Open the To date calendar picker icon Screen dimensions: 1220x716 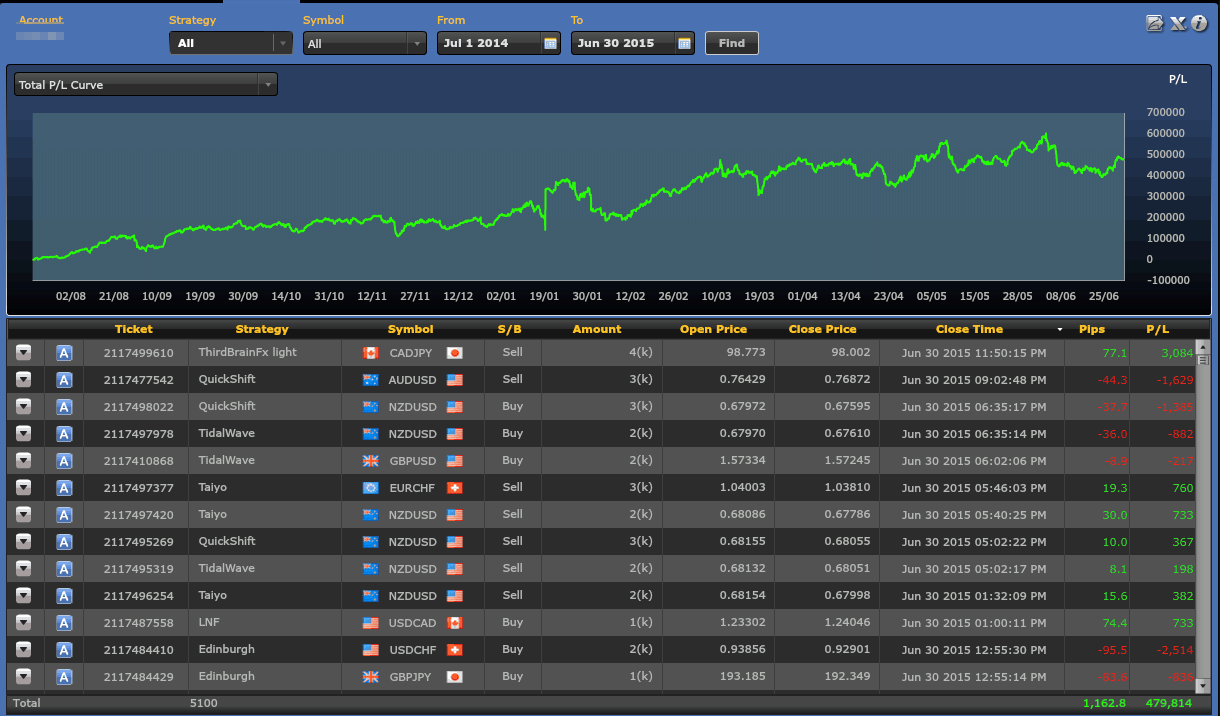coord(684,43)
